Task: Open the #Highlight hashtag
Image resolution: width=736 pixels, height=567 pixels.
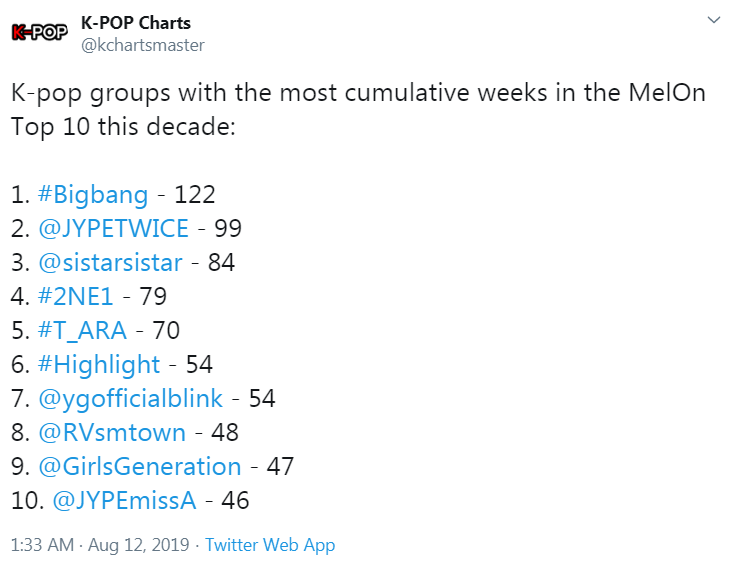Action: pos(98,365)
